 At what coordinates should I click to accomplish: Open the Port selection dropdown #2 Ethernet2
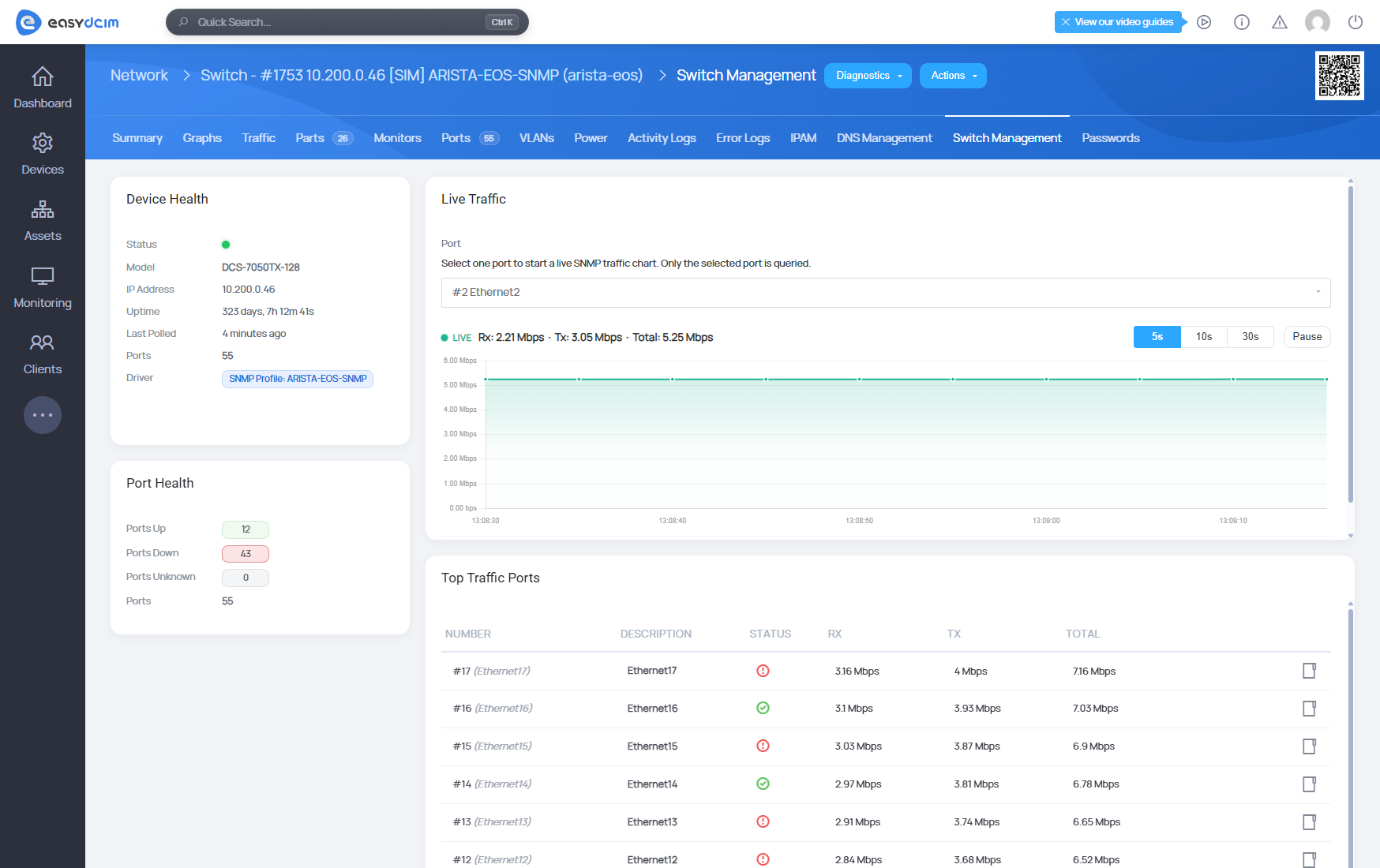point(886,293)
